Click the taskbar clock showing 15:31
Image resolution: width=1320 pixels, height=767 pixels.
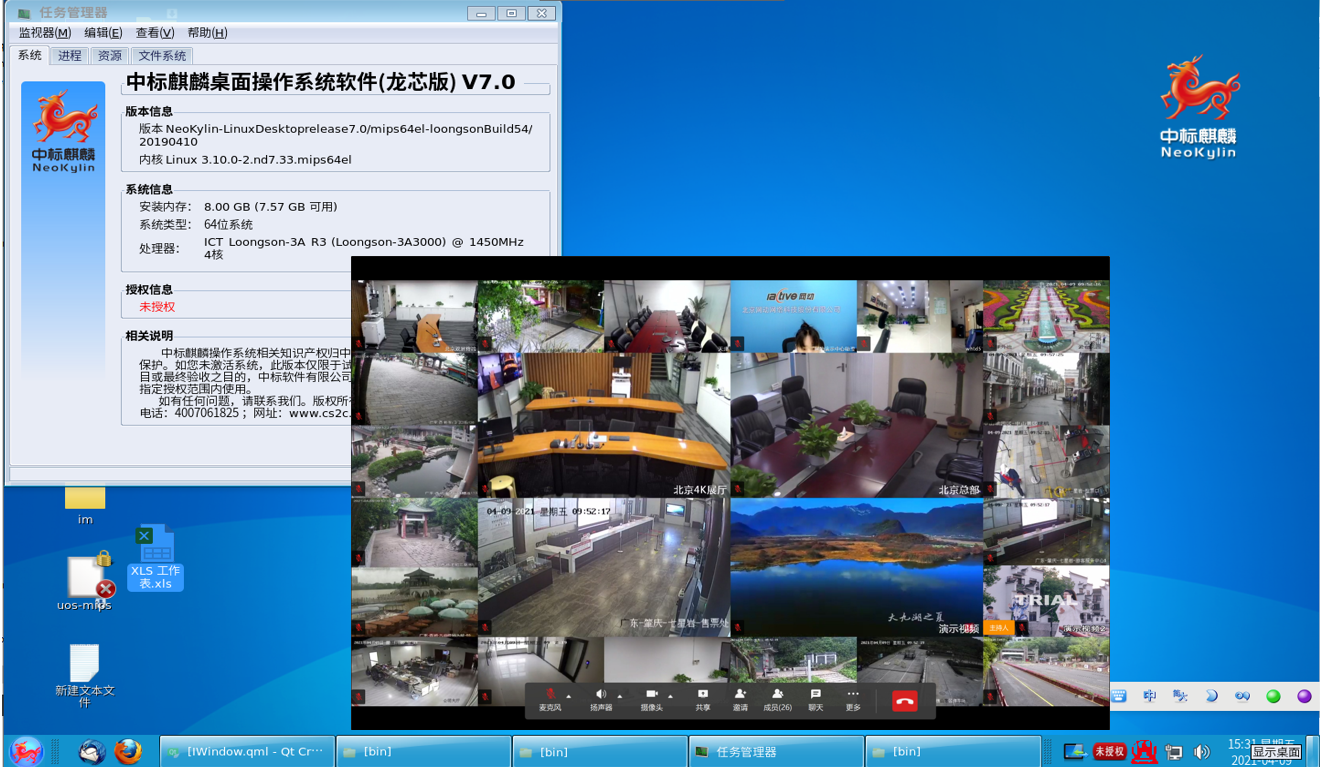click(x=1260, y=752)
